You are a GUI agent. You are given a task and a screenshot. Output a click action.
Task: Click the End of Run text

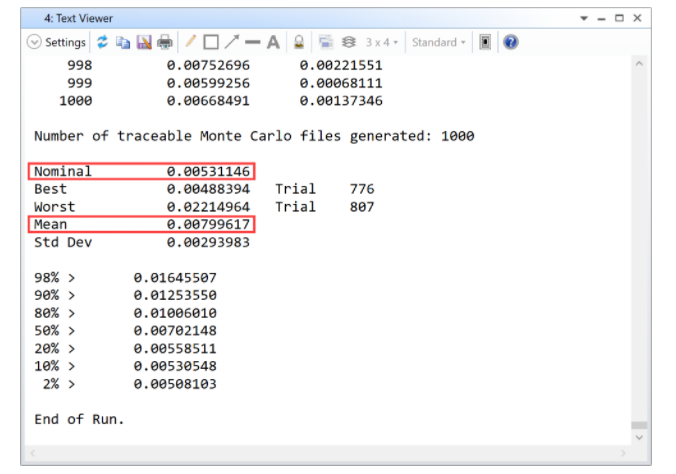(79, 419)
